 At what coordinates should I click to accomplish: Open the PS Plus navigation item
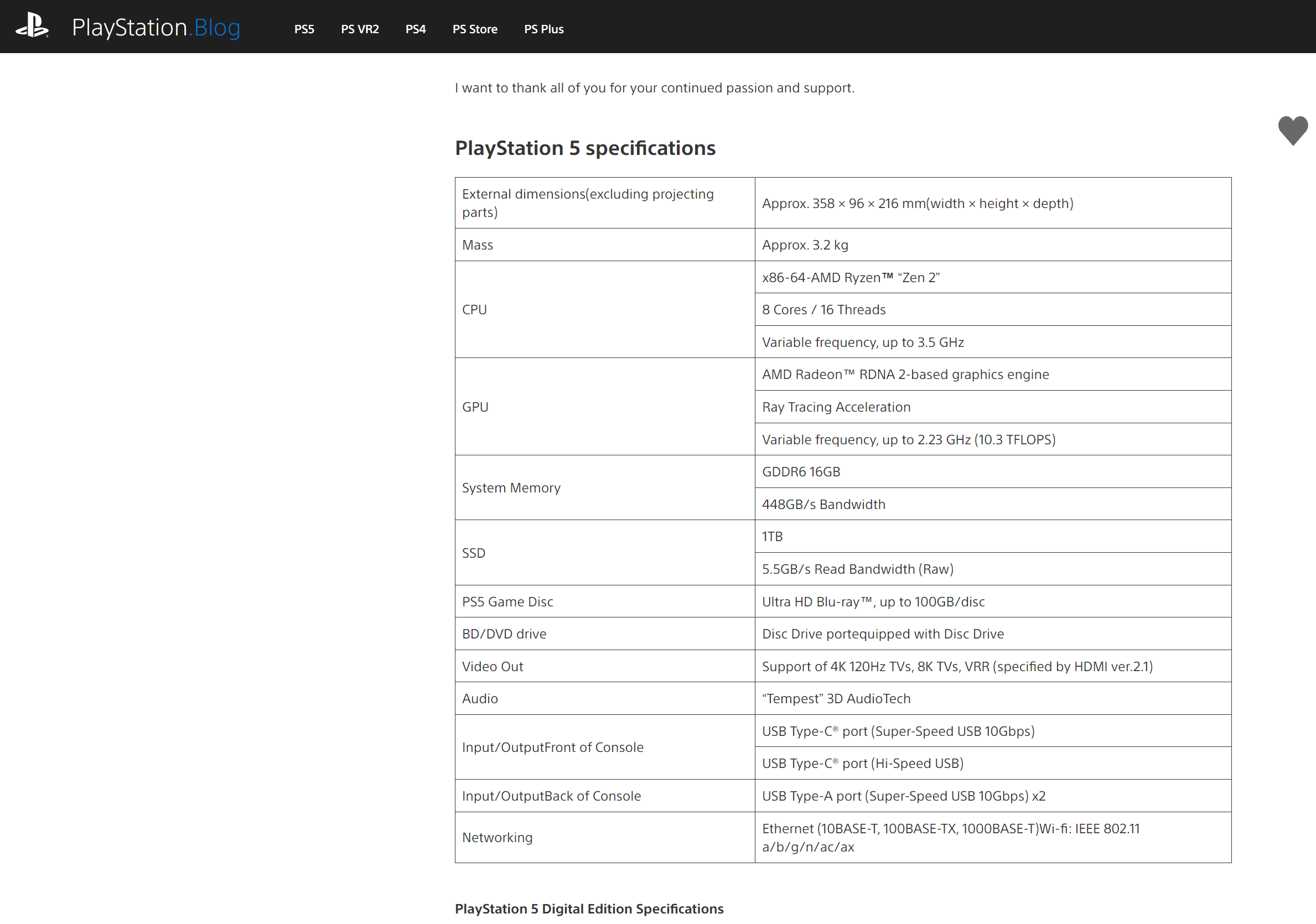[544, 29]
